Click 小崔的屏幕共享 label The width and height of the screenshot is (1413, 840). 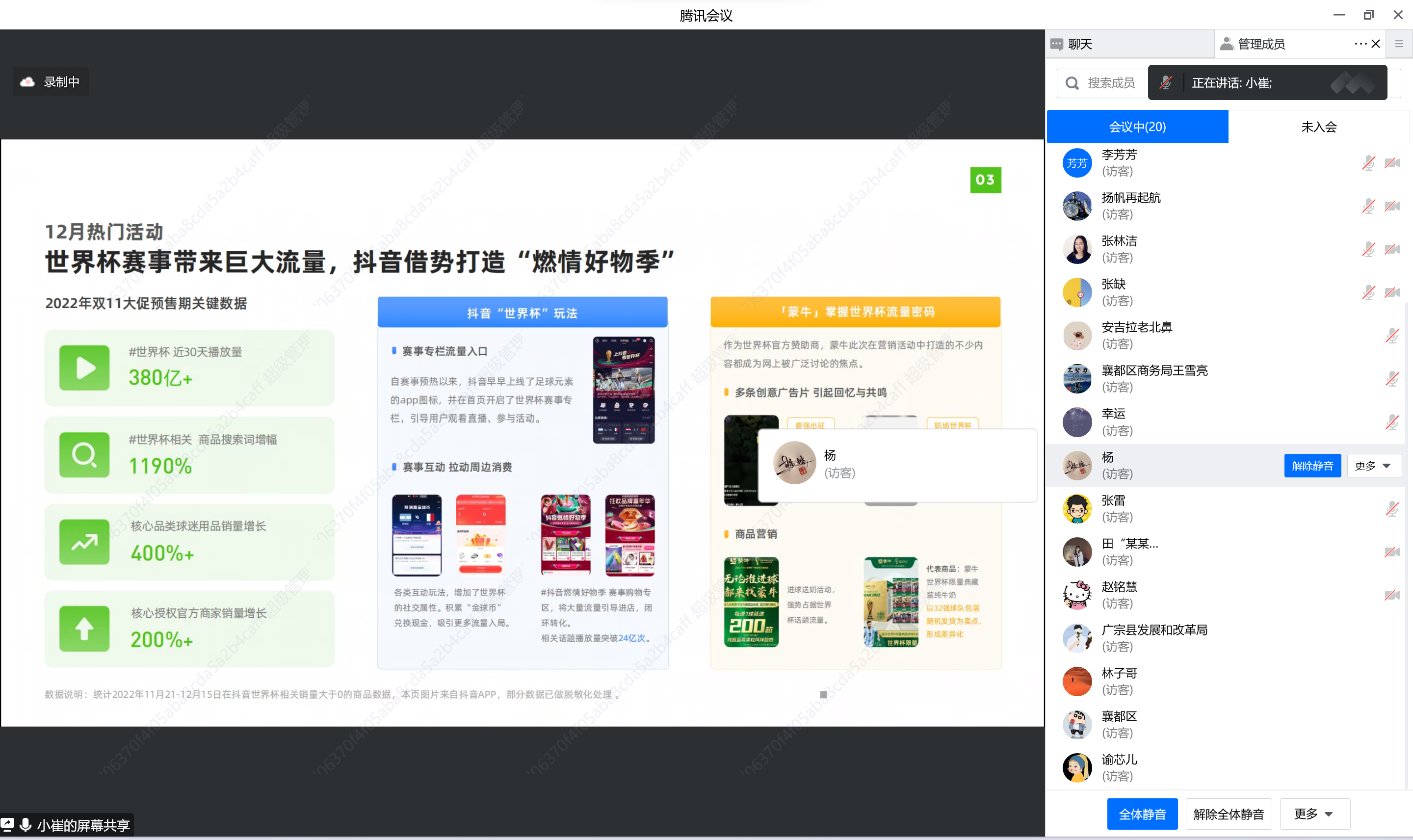[84, 825]
